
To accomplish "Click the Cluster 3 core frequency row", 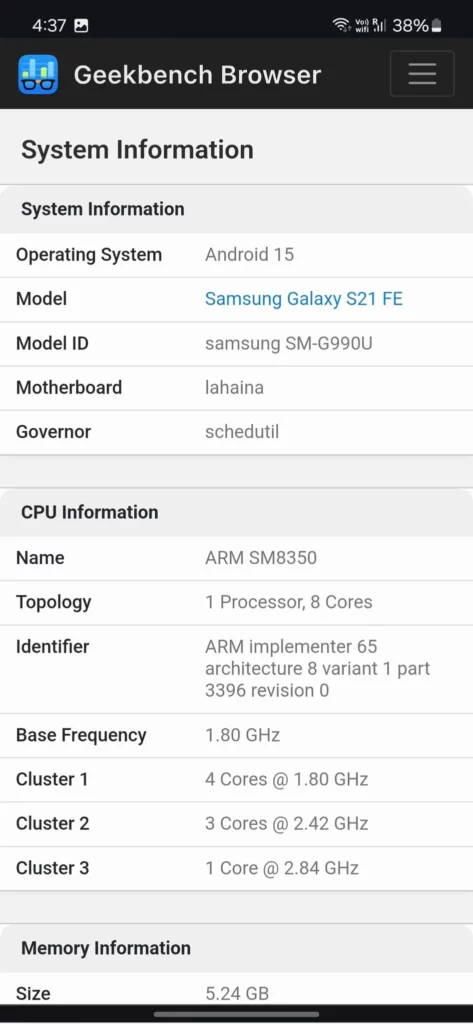I will coord(236,868).
